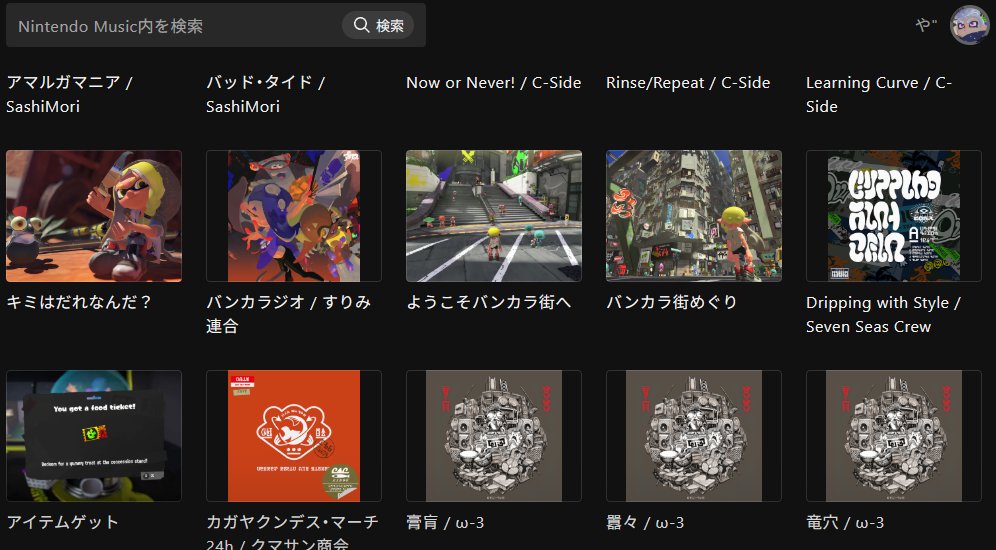
Task: Select the 膏肓 / ω-3 album thumbnail
Action: coord(494,436)
